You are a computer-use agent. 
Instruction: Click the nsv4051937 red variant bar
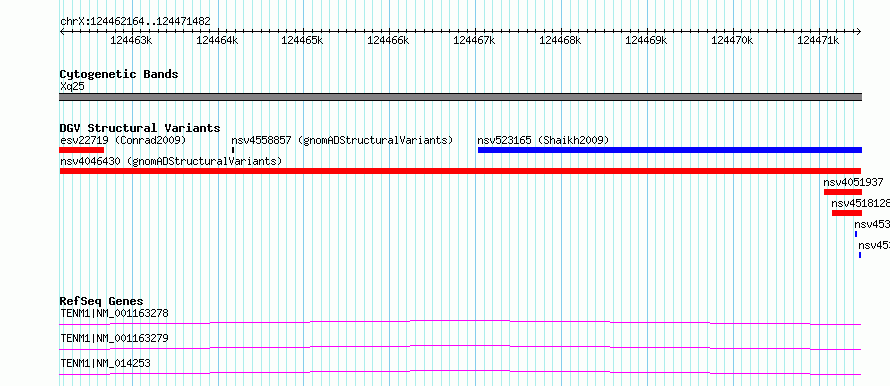tap(843, 192)
